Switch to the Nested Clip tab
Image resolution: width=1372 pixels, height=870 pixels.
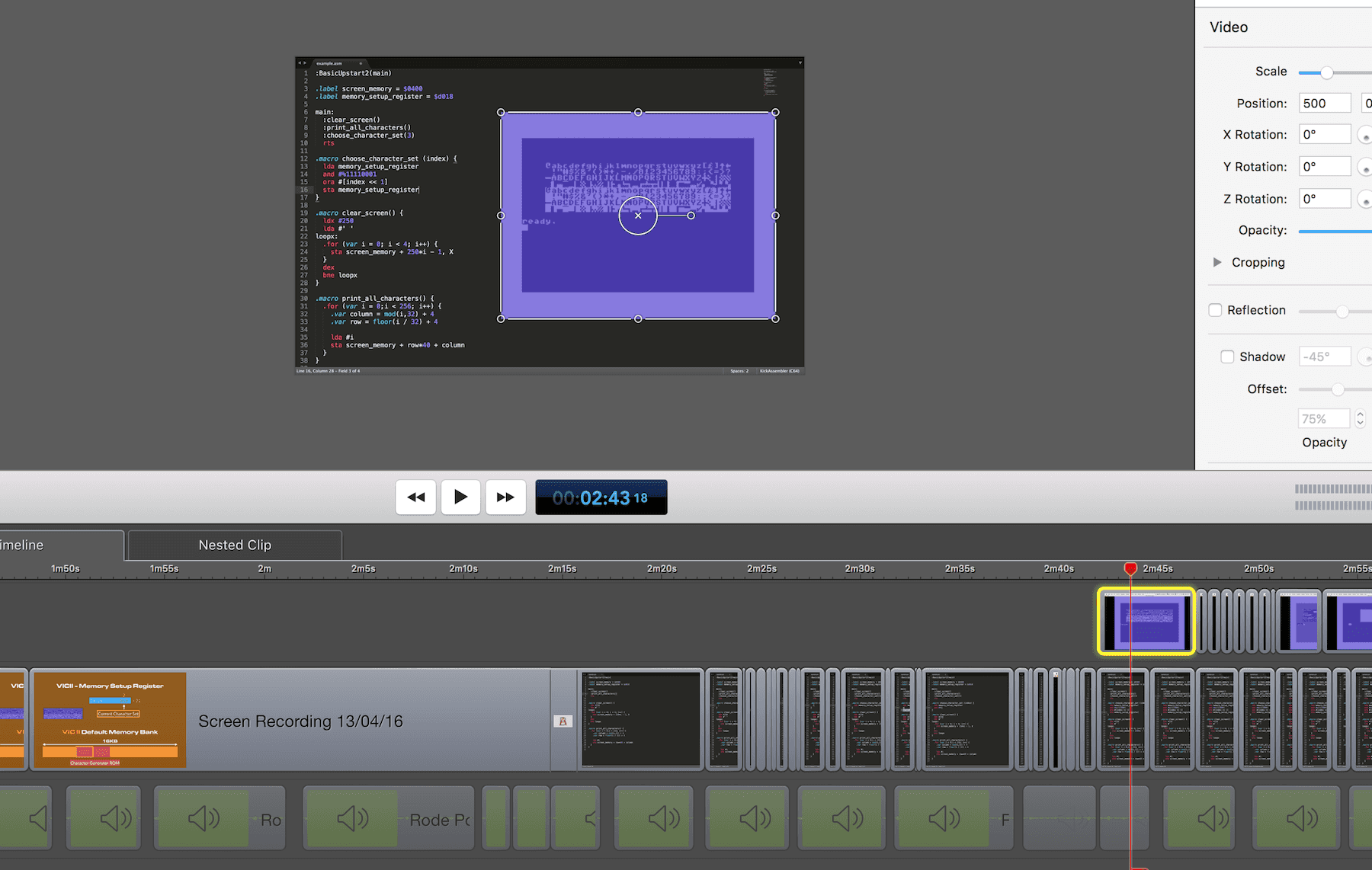tap(234, 545)
